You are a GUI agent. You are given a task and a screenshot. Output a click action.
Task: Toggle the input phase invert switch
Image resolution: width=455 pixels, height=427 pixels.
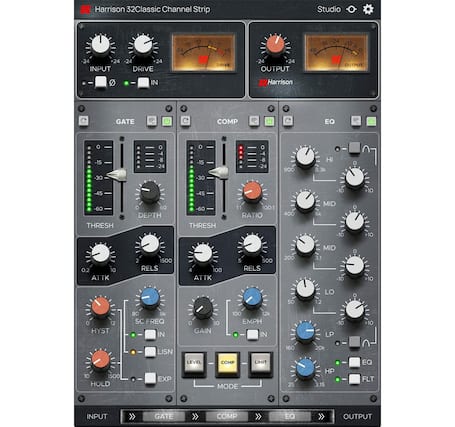[101, 82]
